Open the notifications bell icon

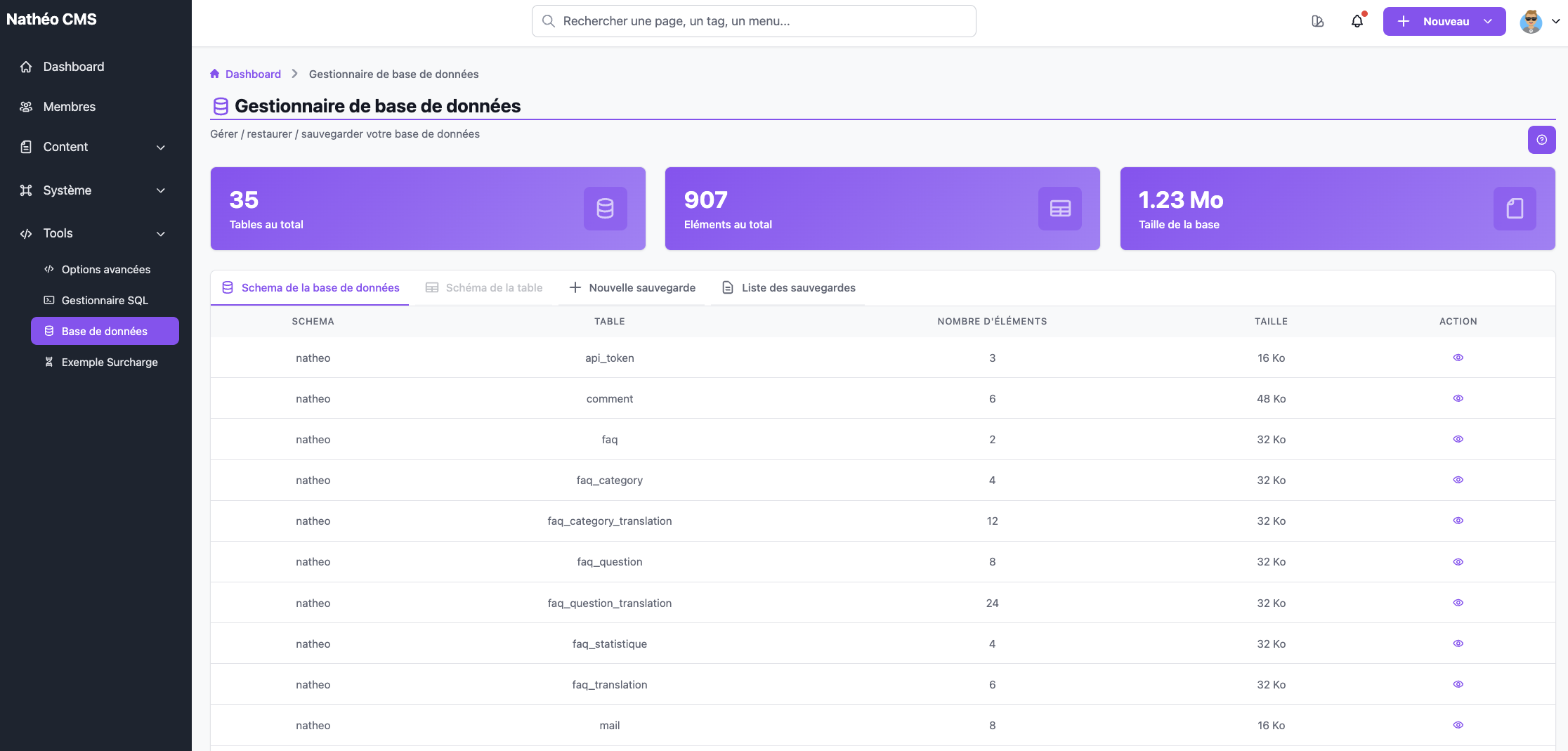coord(1357,21)
